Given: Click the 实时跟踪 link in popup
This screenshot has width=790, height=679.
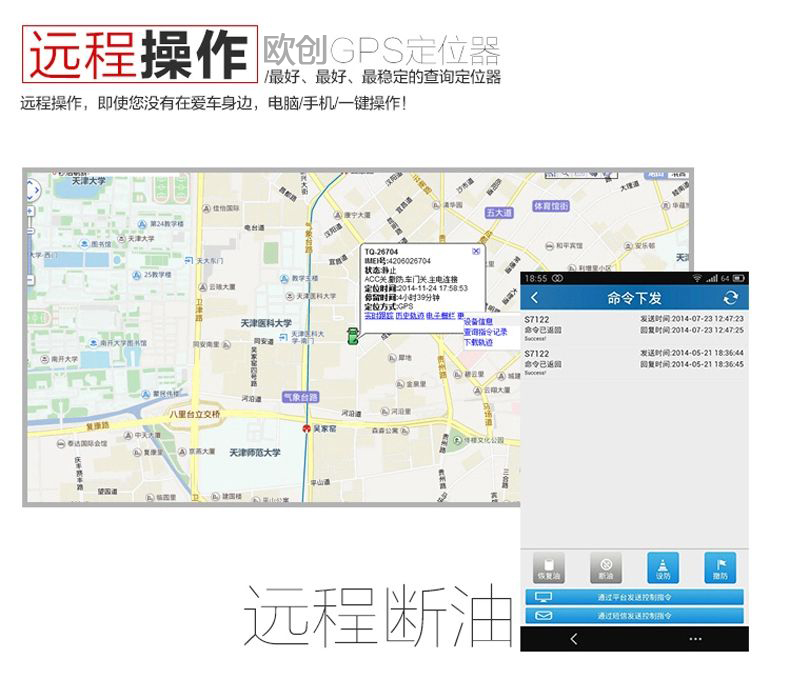Looking at the screenshot, I should tap(378, 315).
